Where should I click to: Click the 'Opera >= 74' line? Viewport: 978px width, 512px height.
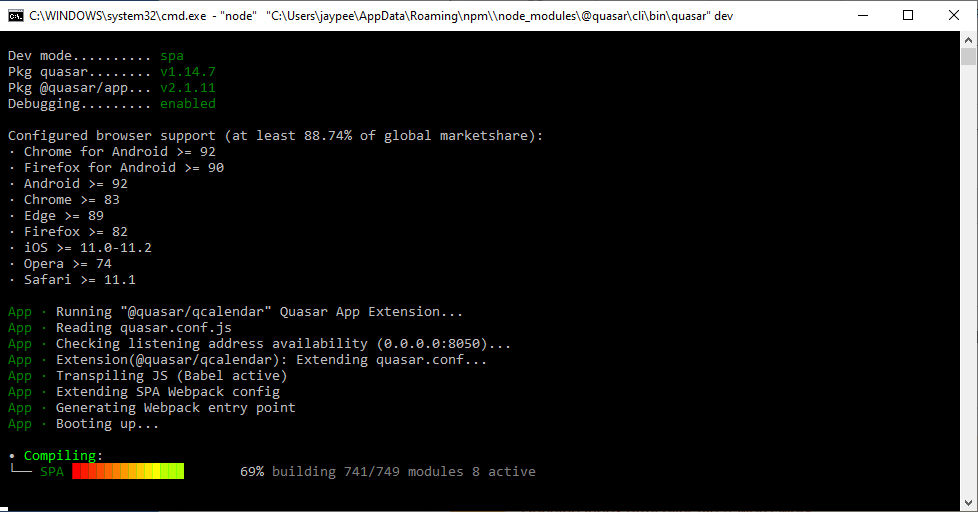[60, 264]
